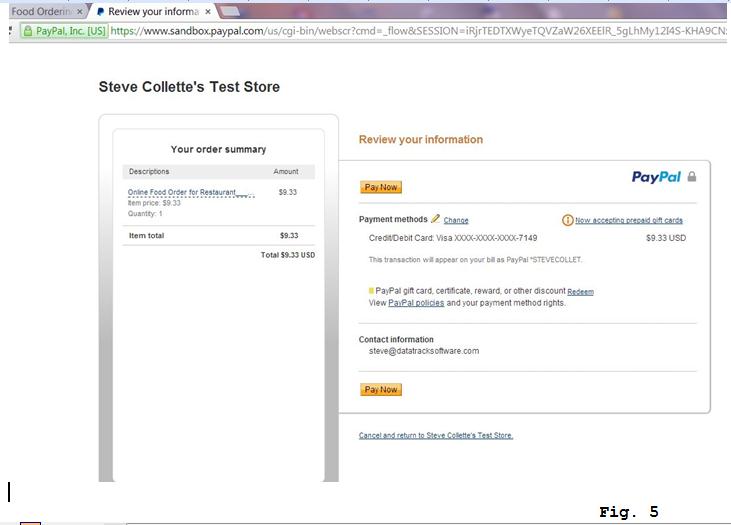Click the green PayPal, Inc. [US] security badge
Image resolution: width=731 pixels, height=525 pixels.
(64, 31)
